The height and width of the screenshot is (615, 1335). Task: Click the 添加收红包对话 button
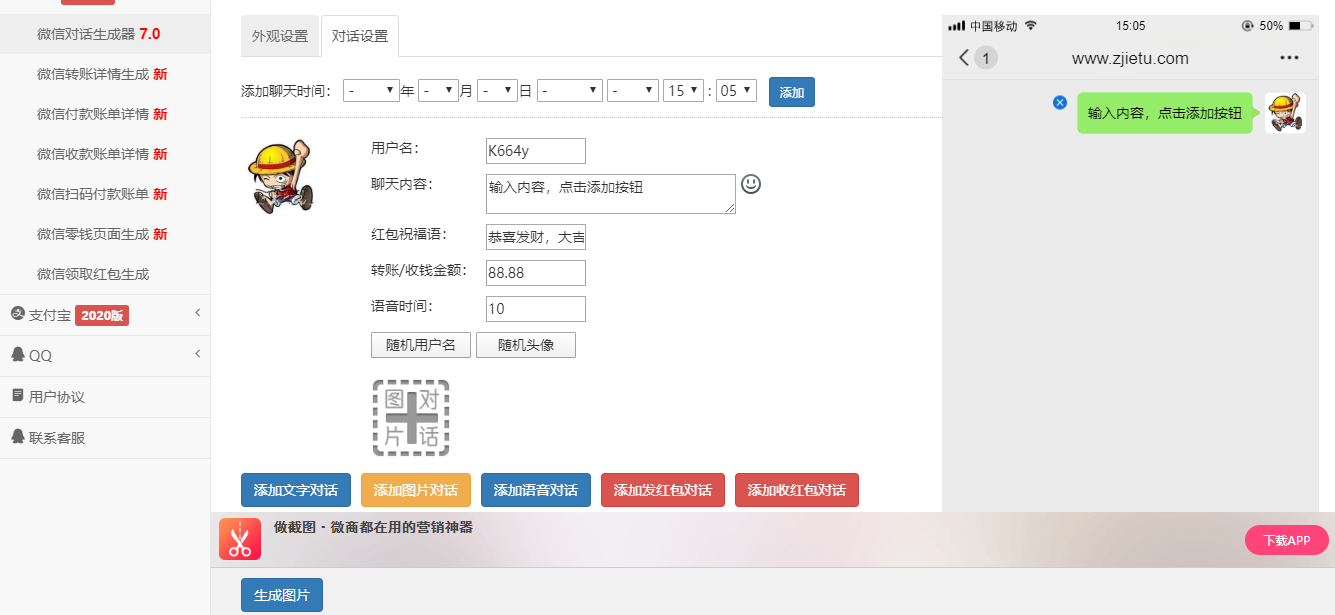coord(797,490)
